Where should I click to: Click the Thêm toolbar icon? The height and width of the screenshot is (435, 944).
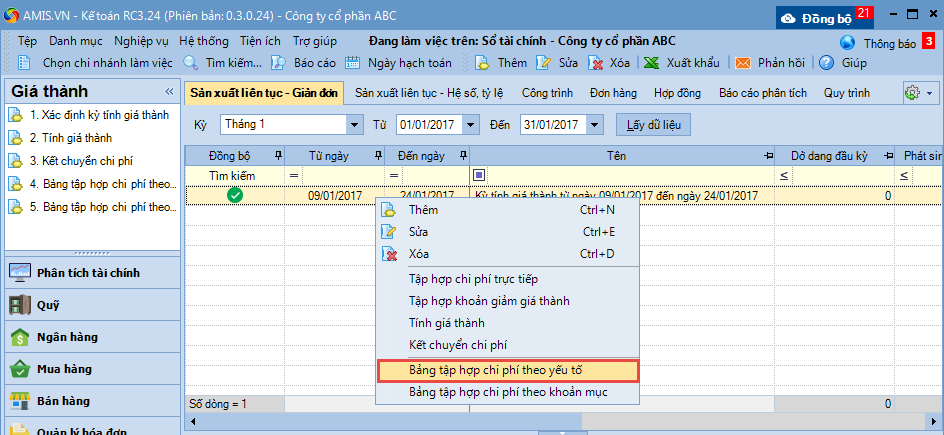483,62
